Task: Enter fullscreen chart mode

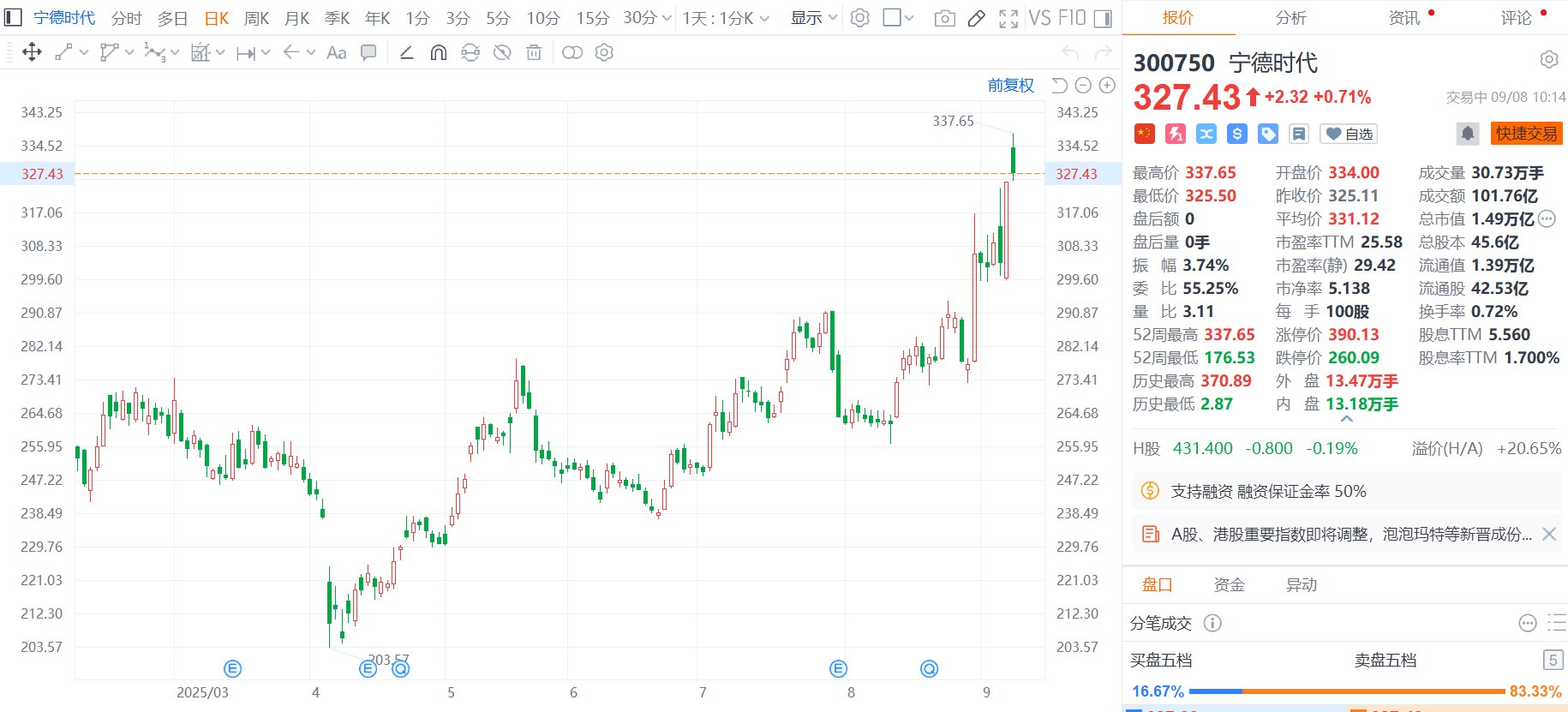Action: 1008,18
